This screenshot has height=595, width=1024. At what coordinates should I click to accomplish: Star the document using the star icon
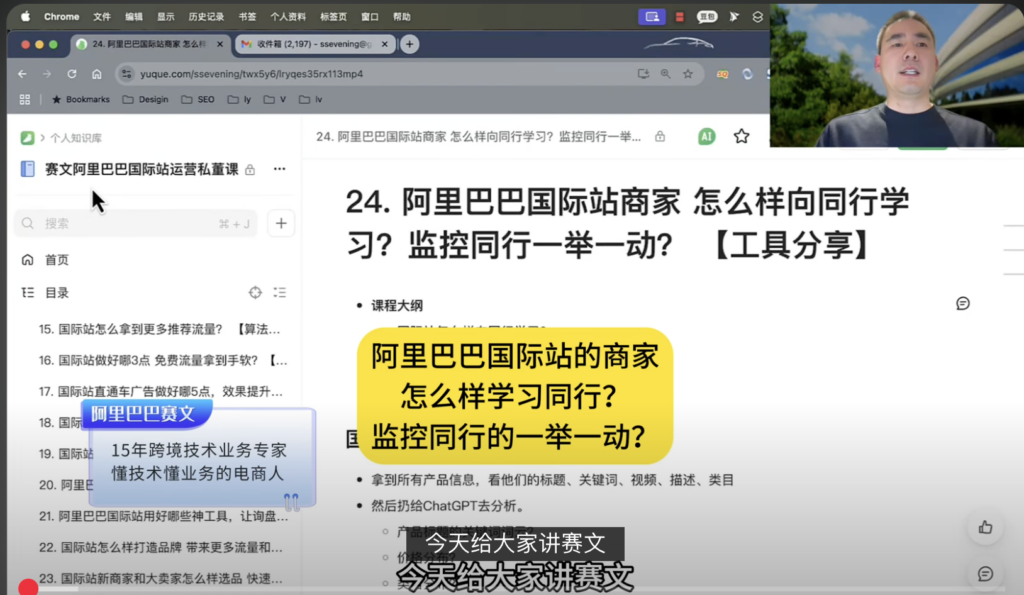(740, 134)
